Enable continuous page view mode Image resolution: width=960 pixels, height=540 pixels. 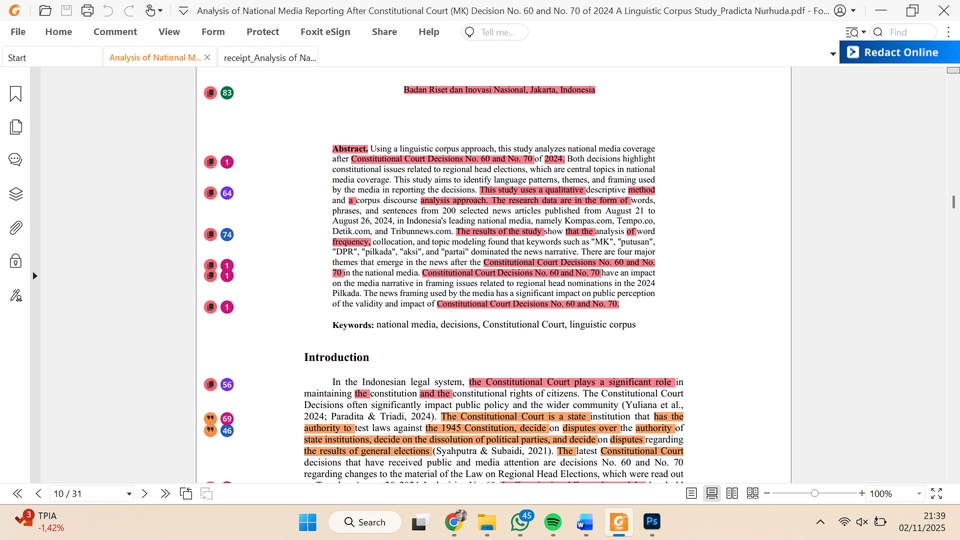[x=712, y=494]
